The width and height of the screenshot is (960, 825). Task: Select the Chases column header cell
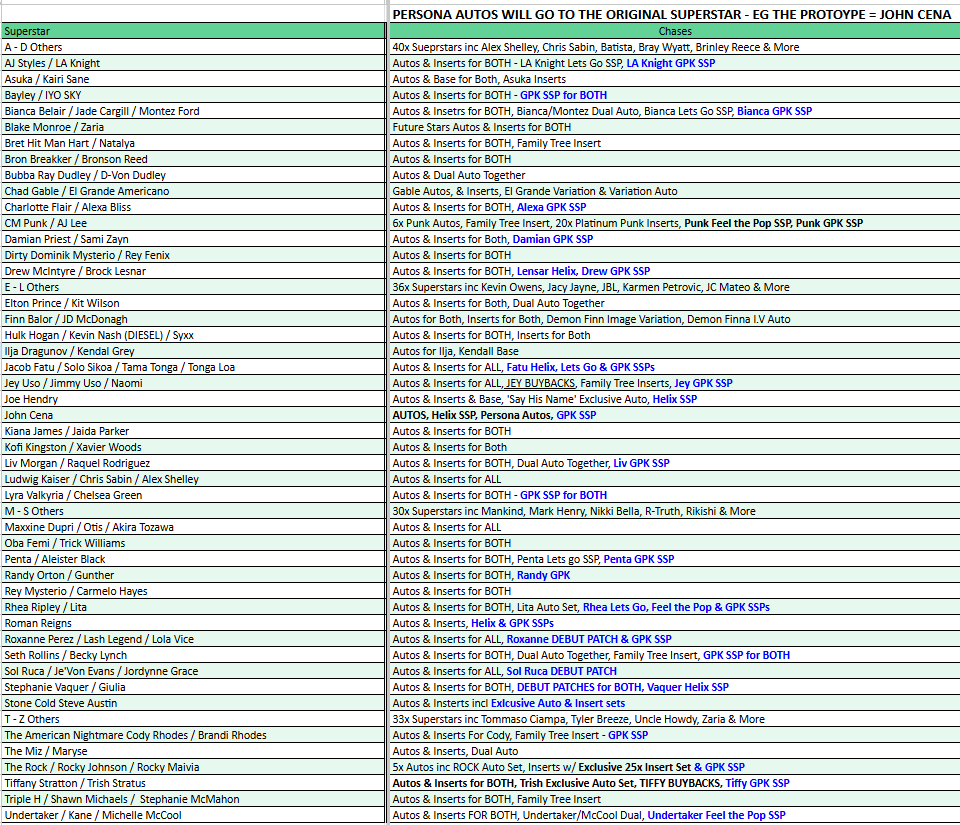675,31
